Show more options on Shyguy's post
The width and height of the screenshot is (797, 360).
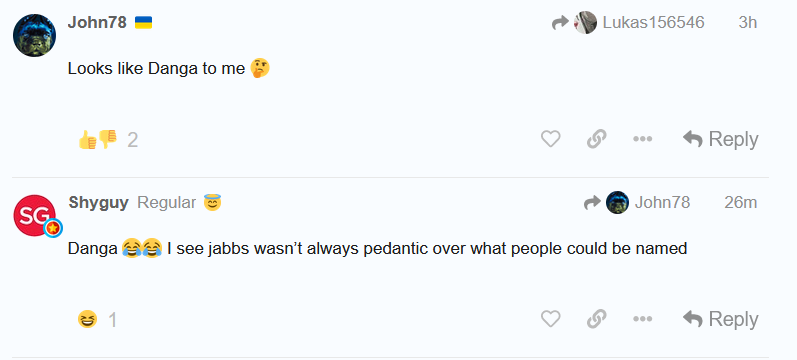(642, 319)
